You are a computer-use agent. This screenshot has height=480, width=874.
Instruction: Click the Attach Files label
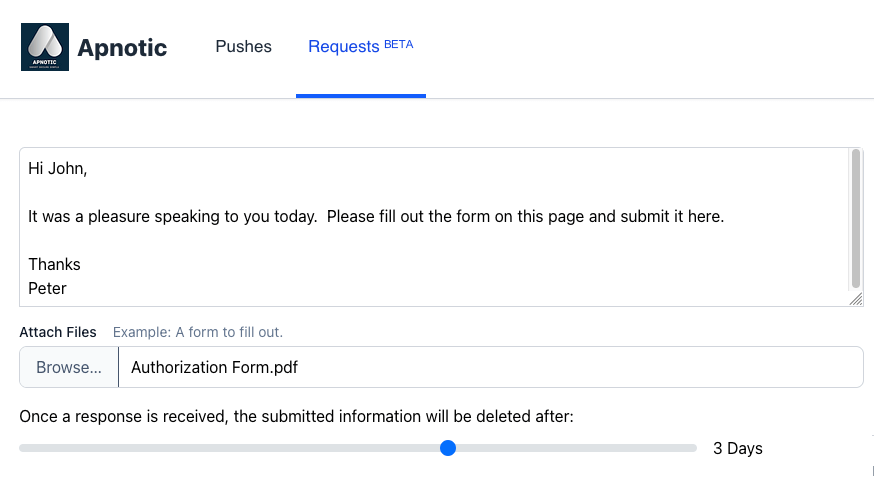click(x=58, y=332)
